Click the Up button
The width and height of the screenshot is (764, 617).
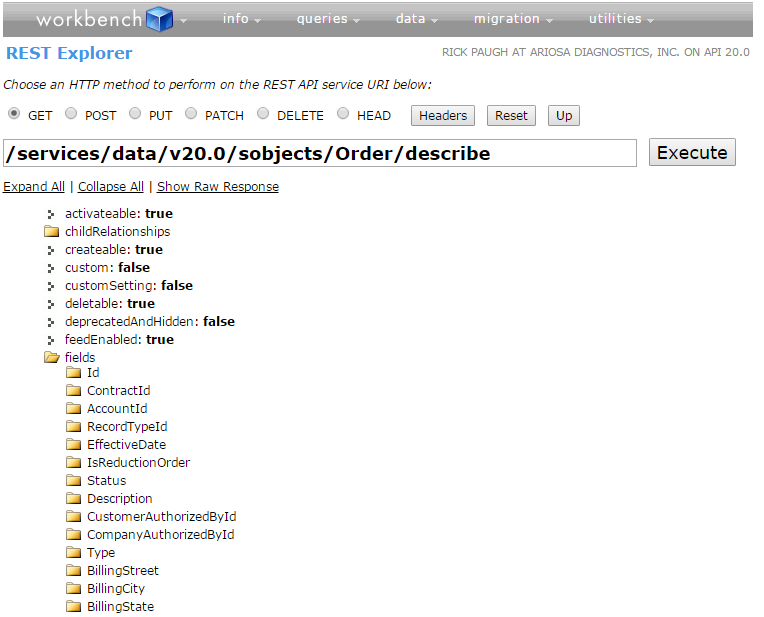(564, 116)
